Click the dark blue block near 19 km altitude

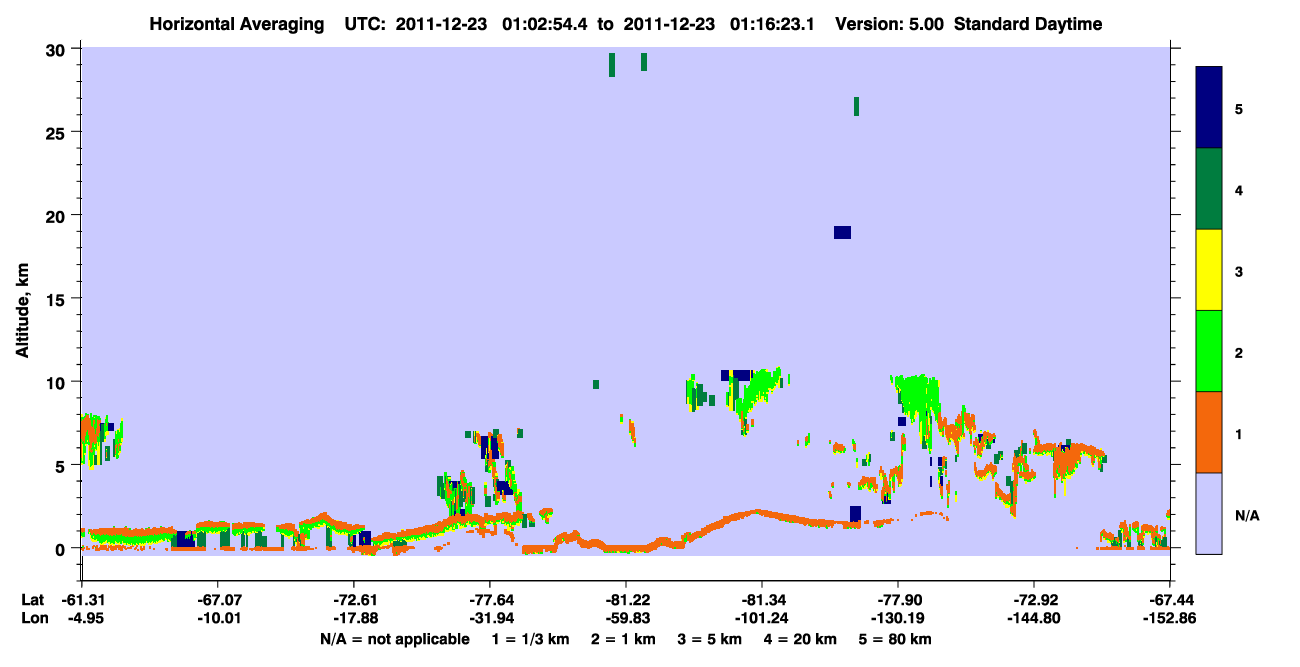[842, 233]
